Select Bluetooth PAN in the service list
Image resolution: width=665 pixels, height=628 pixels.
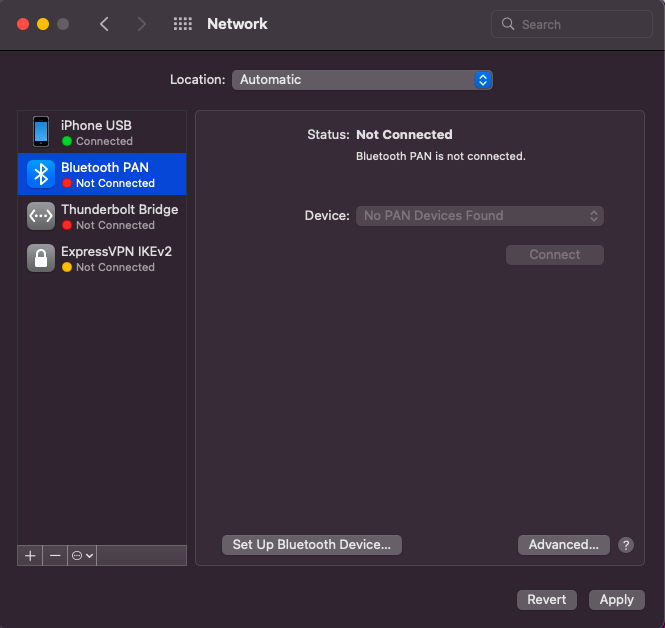(x=102, y=174)
